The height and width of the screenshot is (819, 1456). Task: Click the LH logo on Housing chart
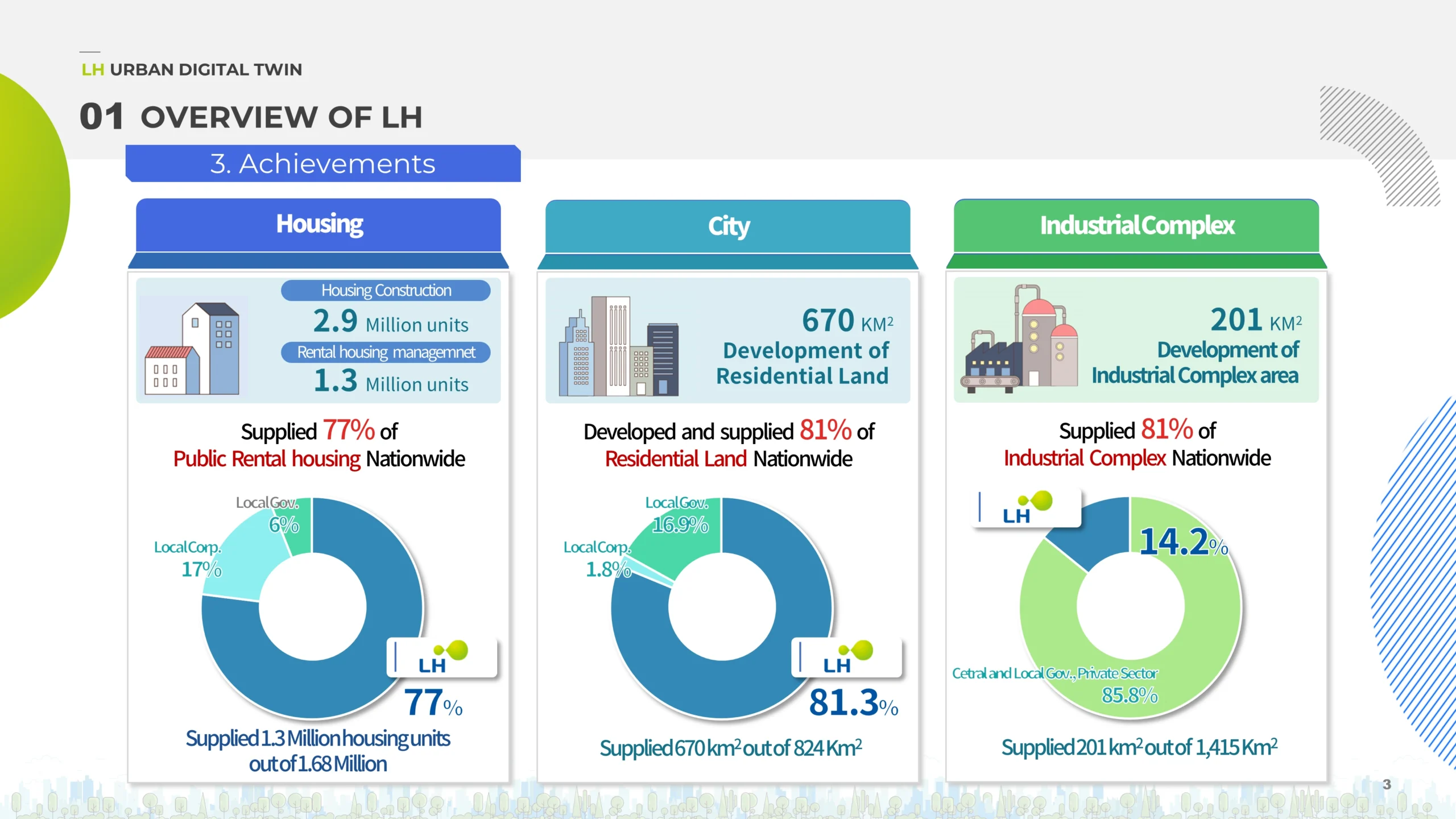tap(442, 657)
